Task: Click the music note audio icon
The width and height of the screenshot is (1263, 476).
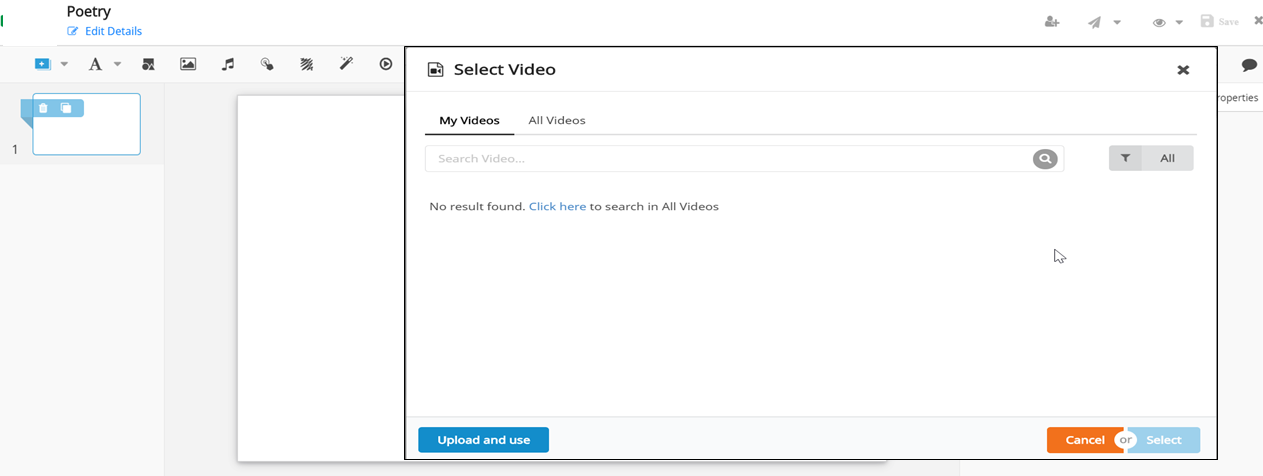Action: click(x=228, y=64)
